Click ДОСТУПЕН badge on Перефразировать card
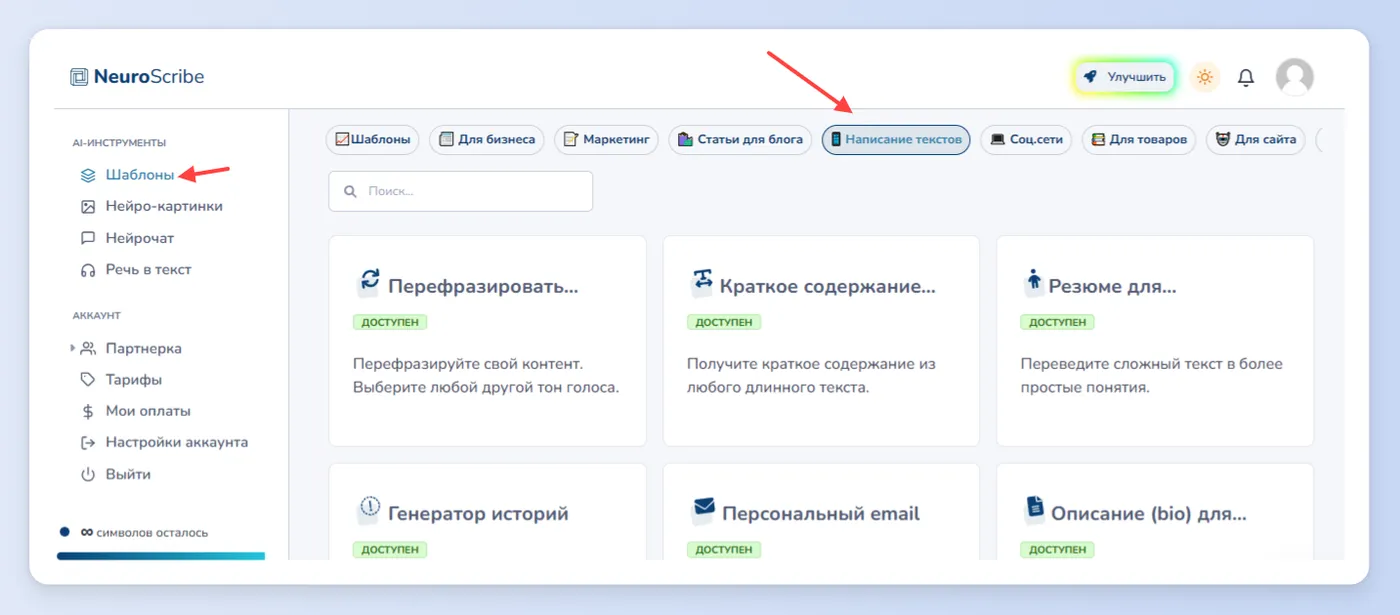This screenshot has width=1400, height=615. pos(390,322)
